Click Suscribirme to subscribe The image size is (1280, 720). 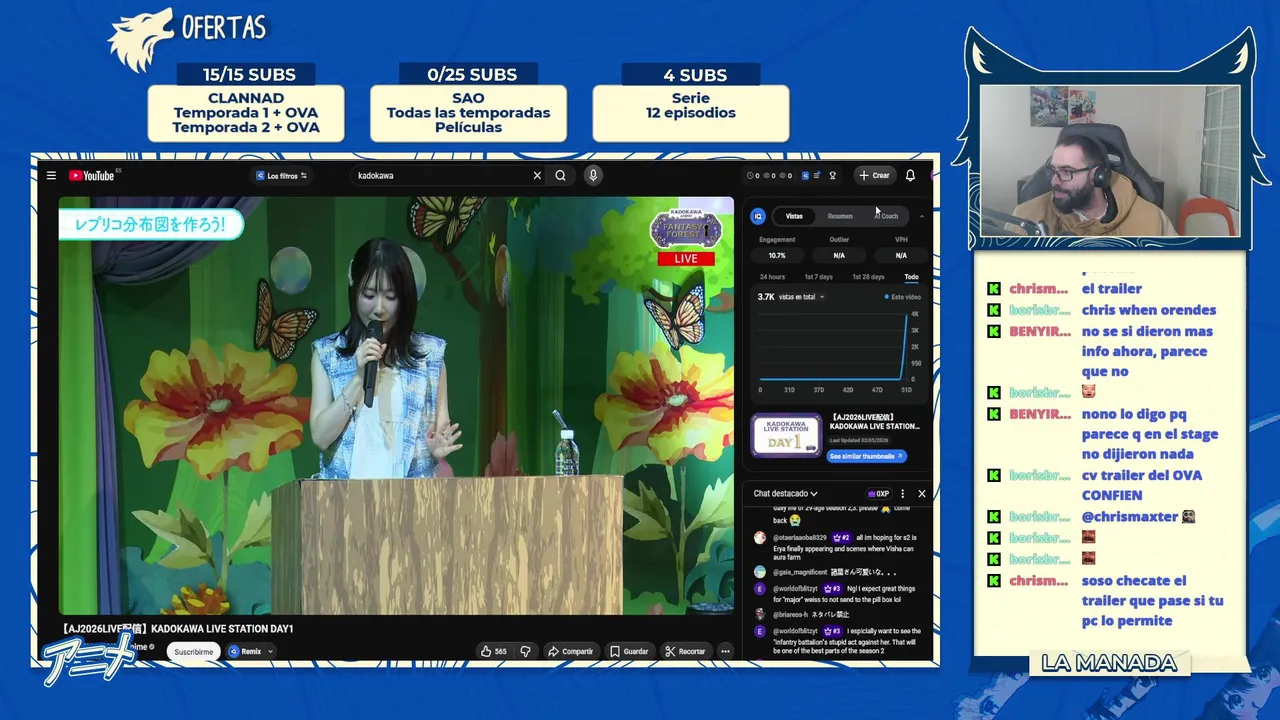pos(194,651)
